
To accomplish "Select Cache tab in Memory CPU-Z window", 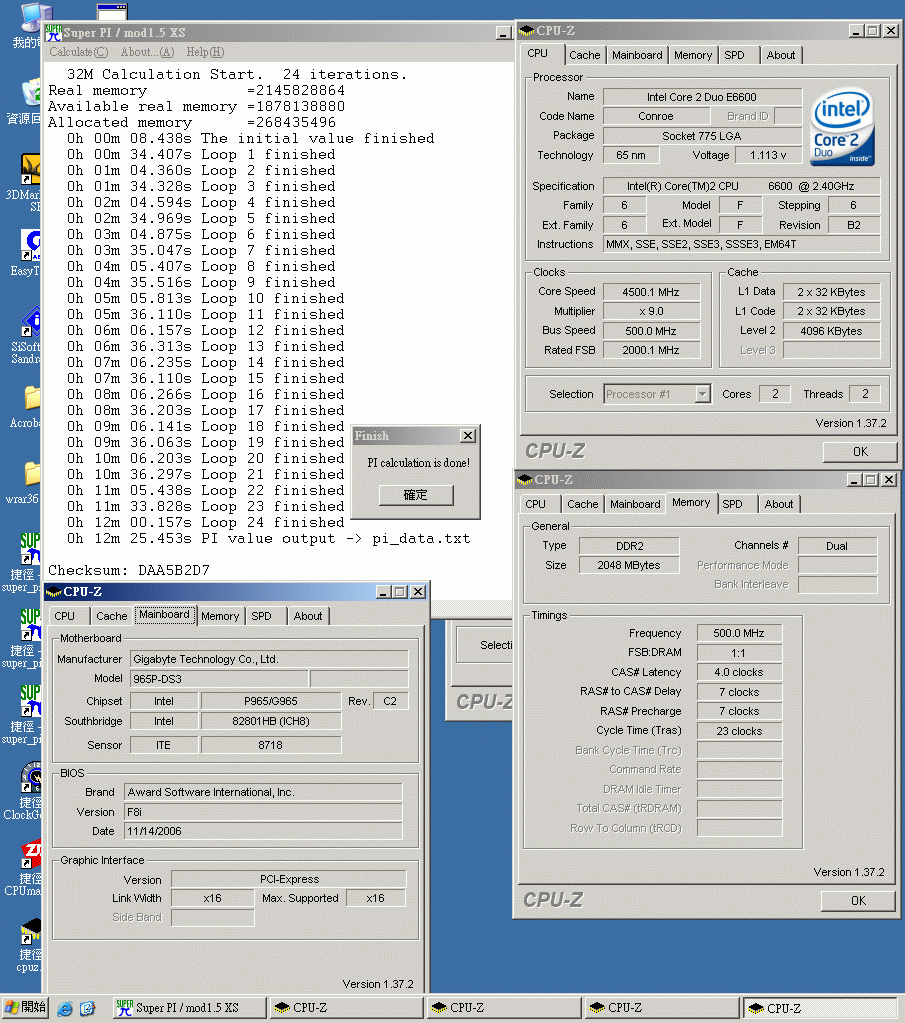I will pos(582,504).
